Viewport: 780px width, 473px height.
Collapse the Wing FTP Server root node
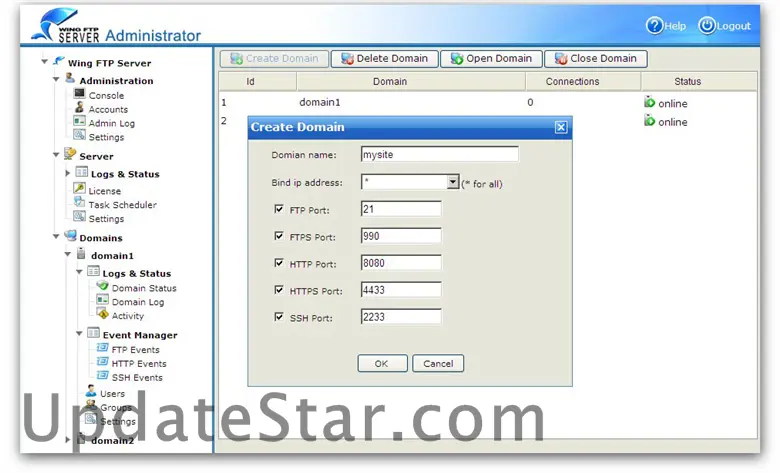(44, 62)
